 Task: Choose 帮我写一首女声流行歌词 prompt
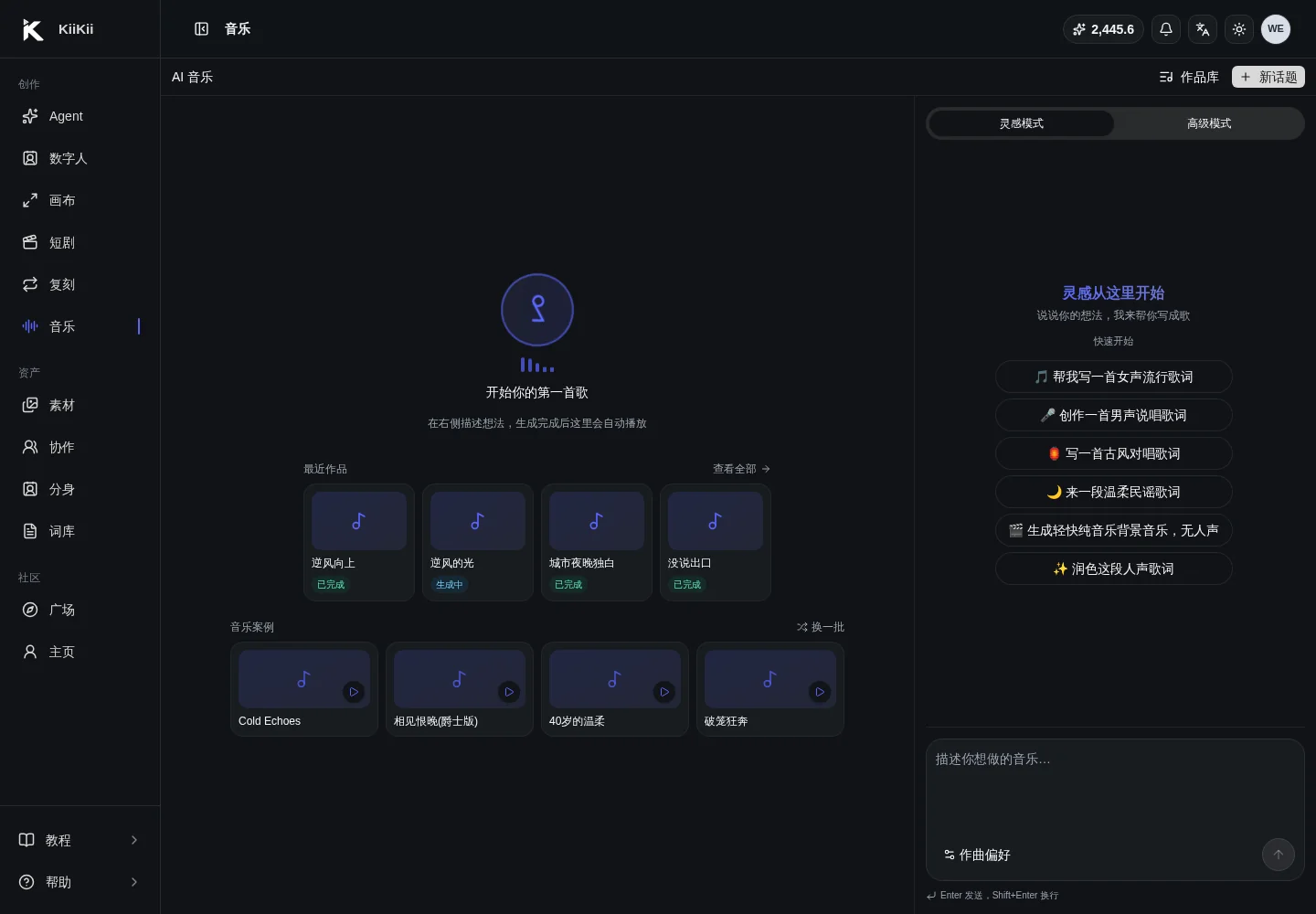click(1113, 377)
